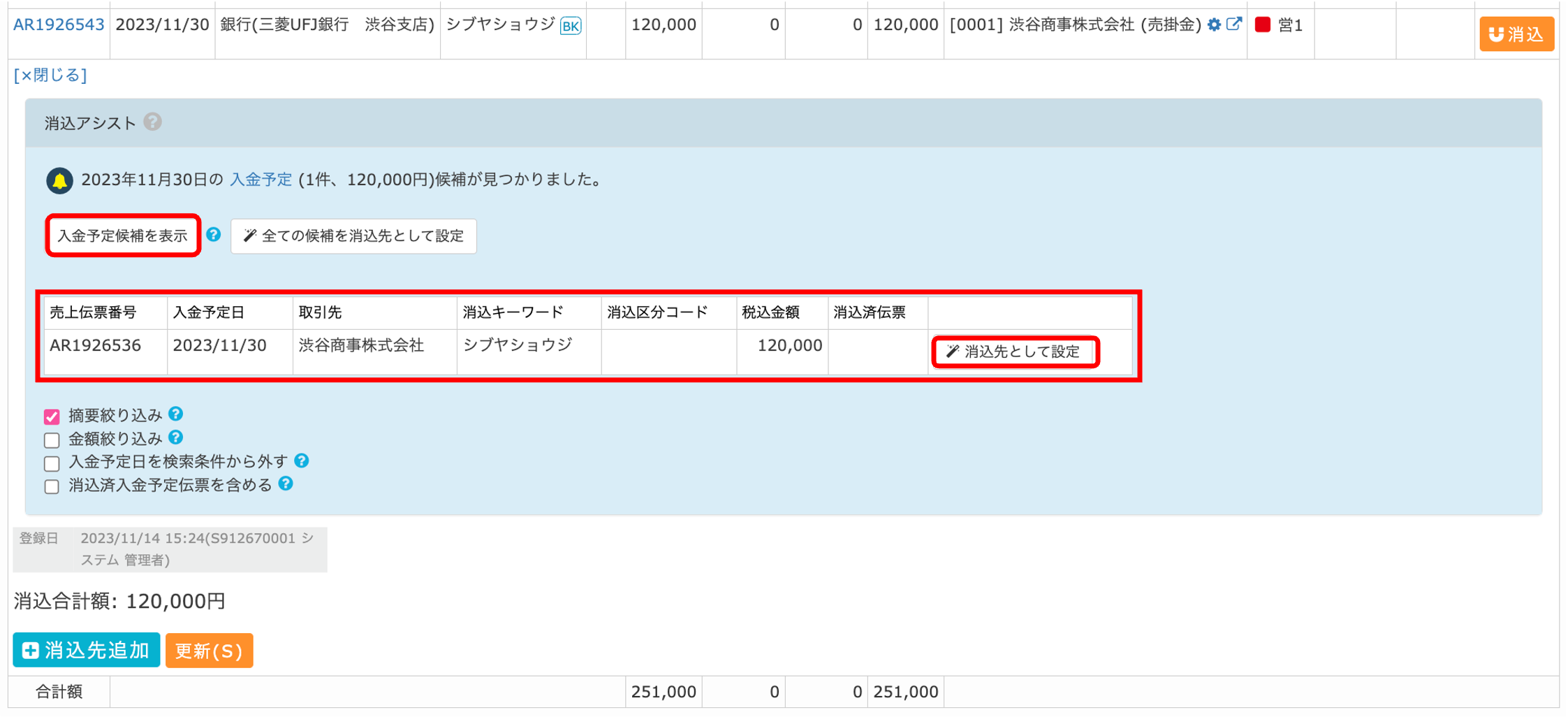Click 消込区分コード column header
The width and height of the screenshot is (1568, 717).
coord(669,312)
